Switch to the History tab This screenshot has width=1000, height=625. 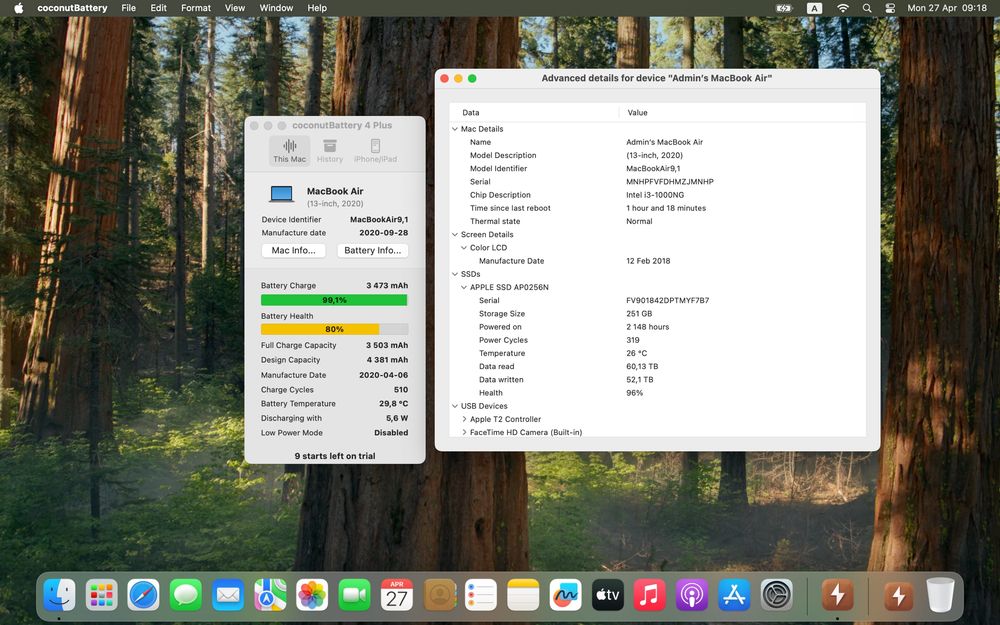coord(330,151)
